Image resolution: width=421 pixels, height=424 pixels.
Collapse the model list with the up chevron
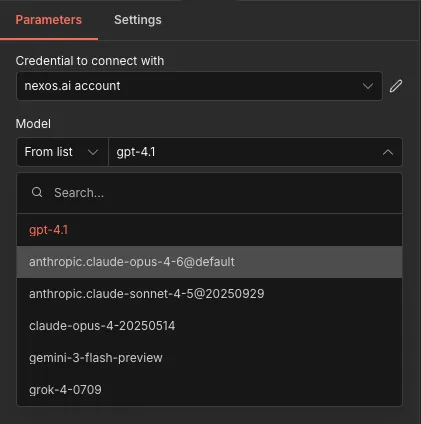point(388,152)
